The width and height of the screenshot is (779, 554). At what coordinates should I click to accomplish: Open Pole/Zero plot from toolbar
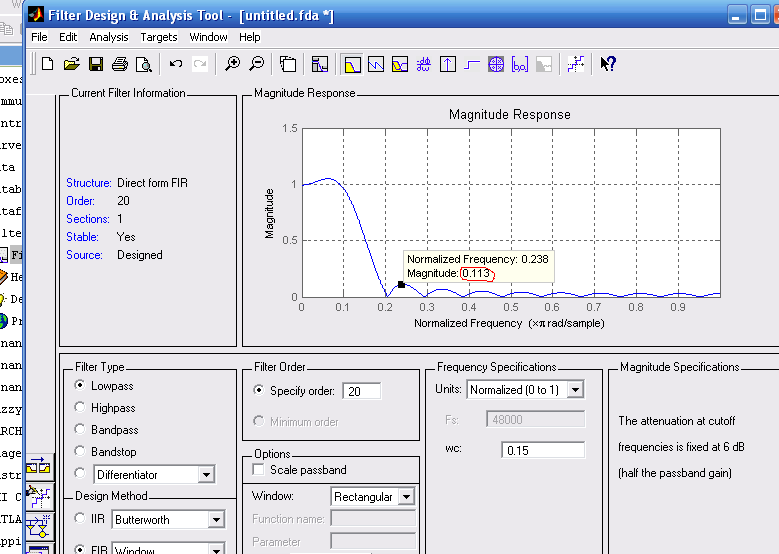[496, 64]
